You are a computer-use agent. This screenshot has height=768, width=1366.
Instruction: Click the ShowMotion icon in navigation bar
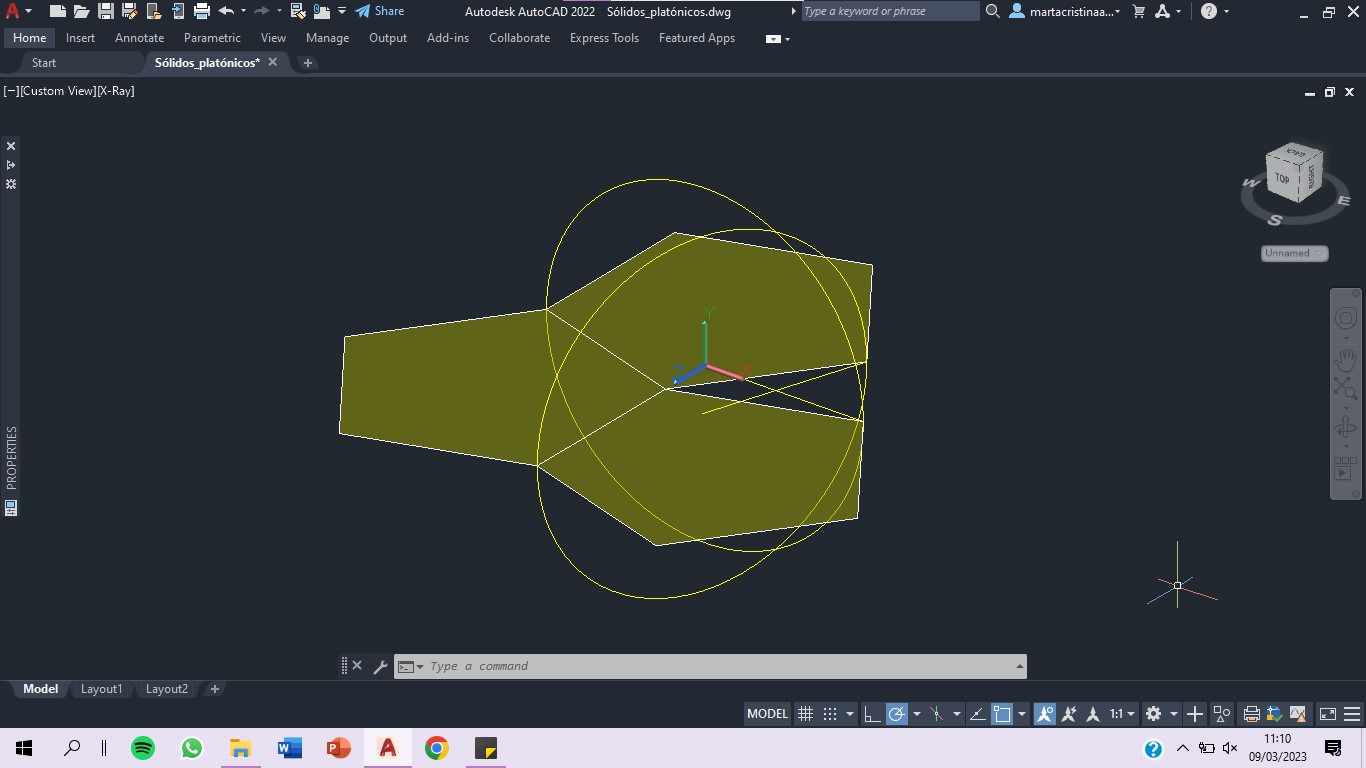[1346, 468]
